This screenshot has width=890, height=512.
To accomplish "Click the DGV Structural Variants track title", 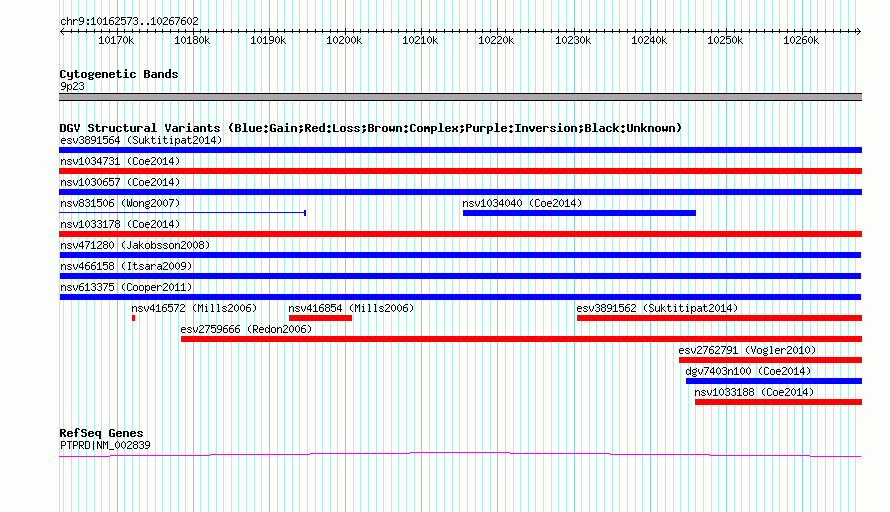I will (x=370, y=128).
